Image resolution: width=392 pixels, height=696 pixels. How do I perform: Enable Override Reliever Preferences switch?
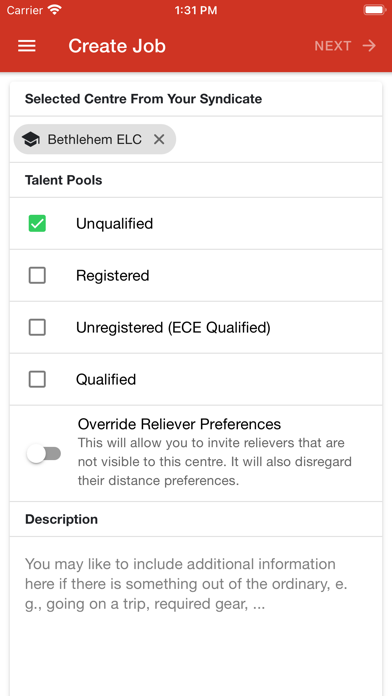click(x=44, y=454)
